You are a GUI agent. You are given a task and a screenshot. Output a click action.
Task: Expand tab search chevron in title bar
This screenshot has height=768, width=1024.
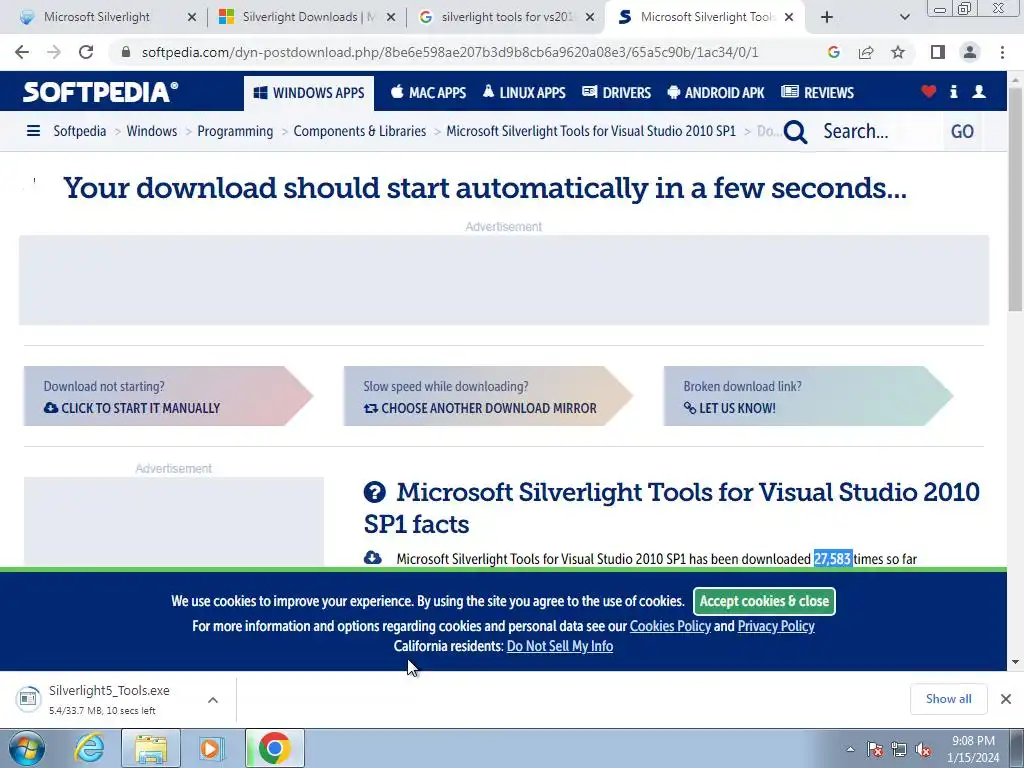pos(904,17)
